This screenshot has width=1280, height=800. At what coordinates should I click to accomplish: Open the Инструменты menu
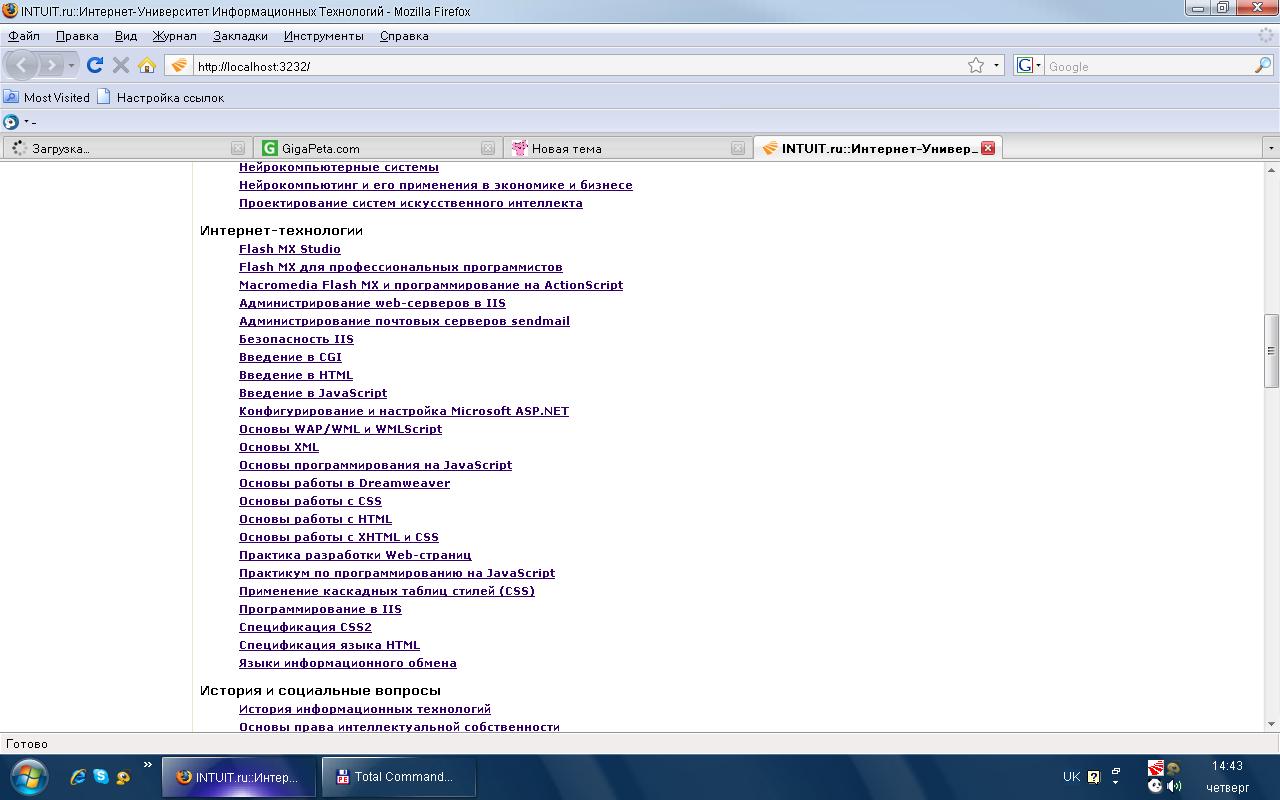coord(324,36)
